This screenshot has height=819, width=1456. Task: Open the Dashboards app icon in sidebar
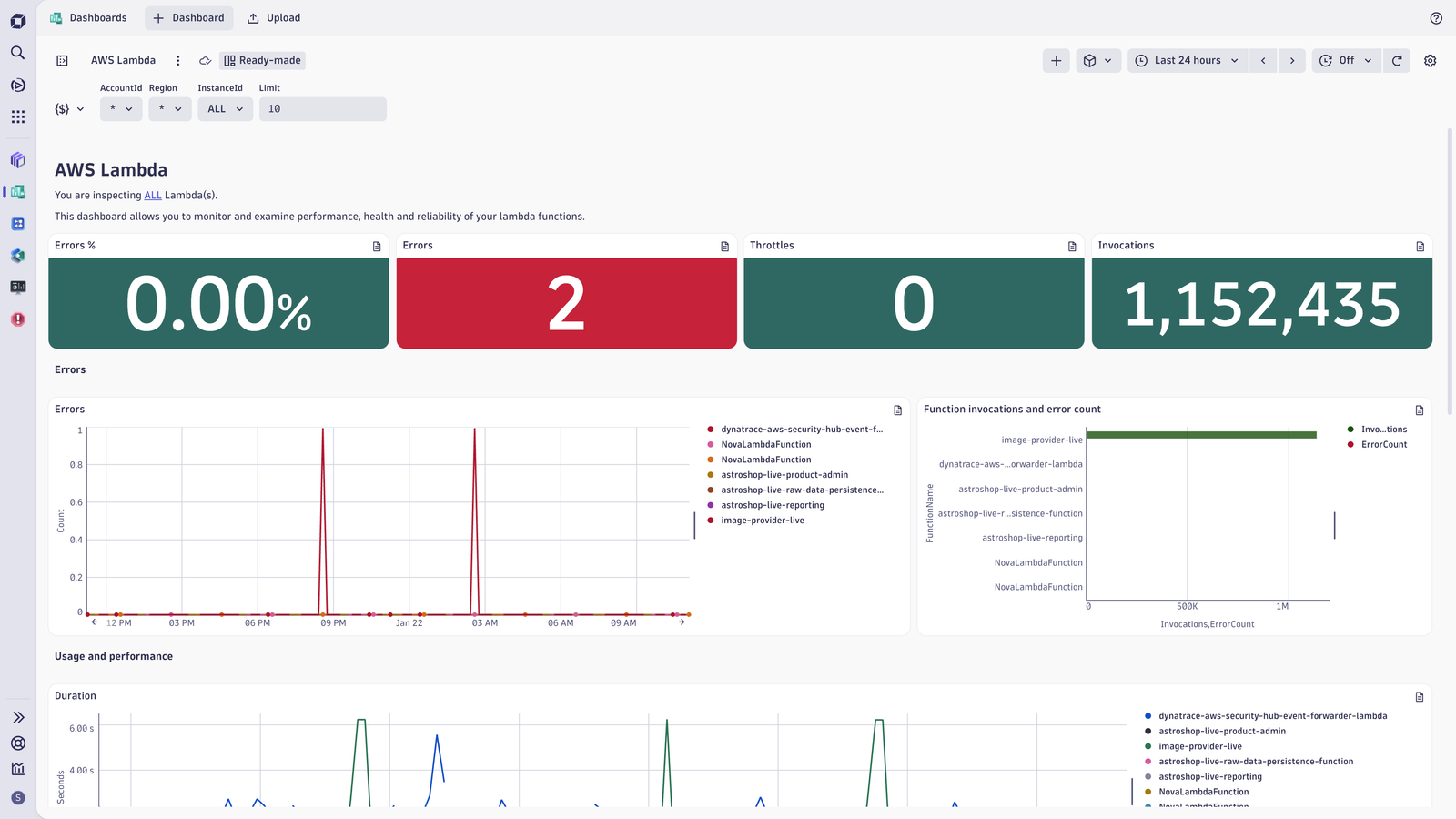tap(17, 192)
